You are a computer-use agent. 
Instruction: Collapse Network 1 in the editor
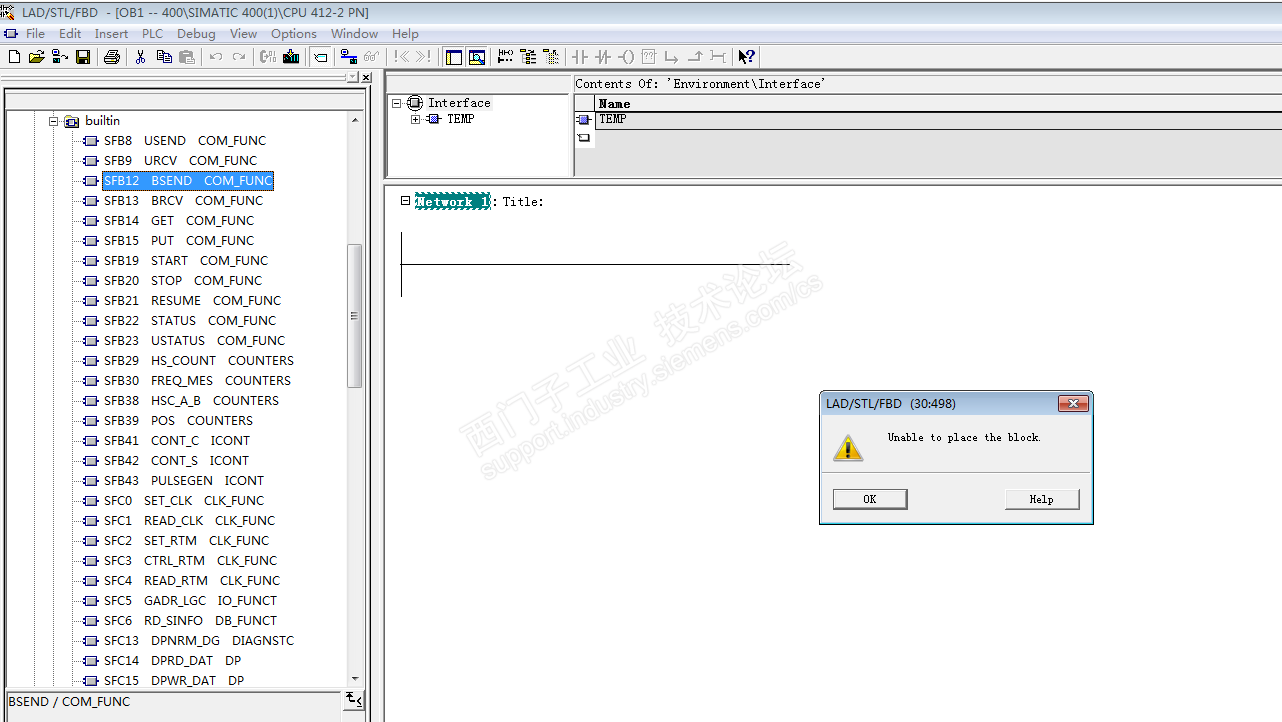tap(405, 201)
